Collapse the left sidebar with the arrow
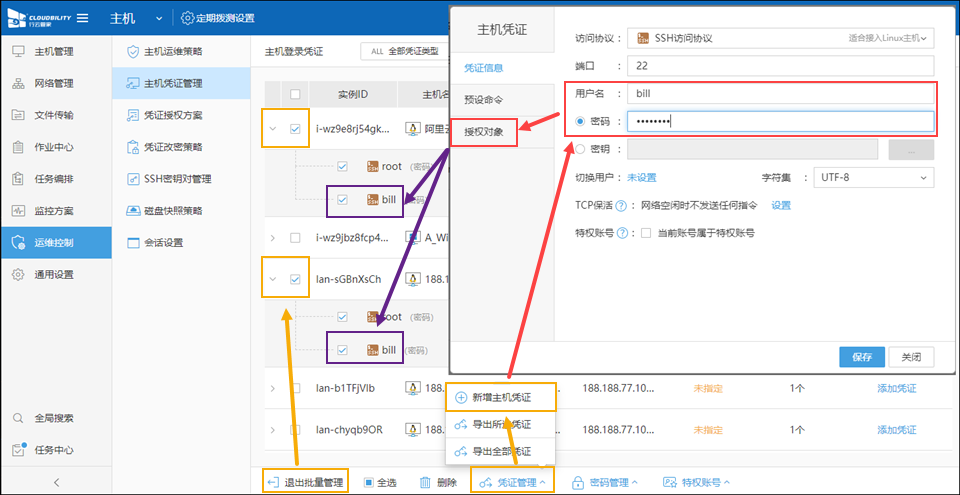This screenshot has height=495, width=960. point(56,482)
